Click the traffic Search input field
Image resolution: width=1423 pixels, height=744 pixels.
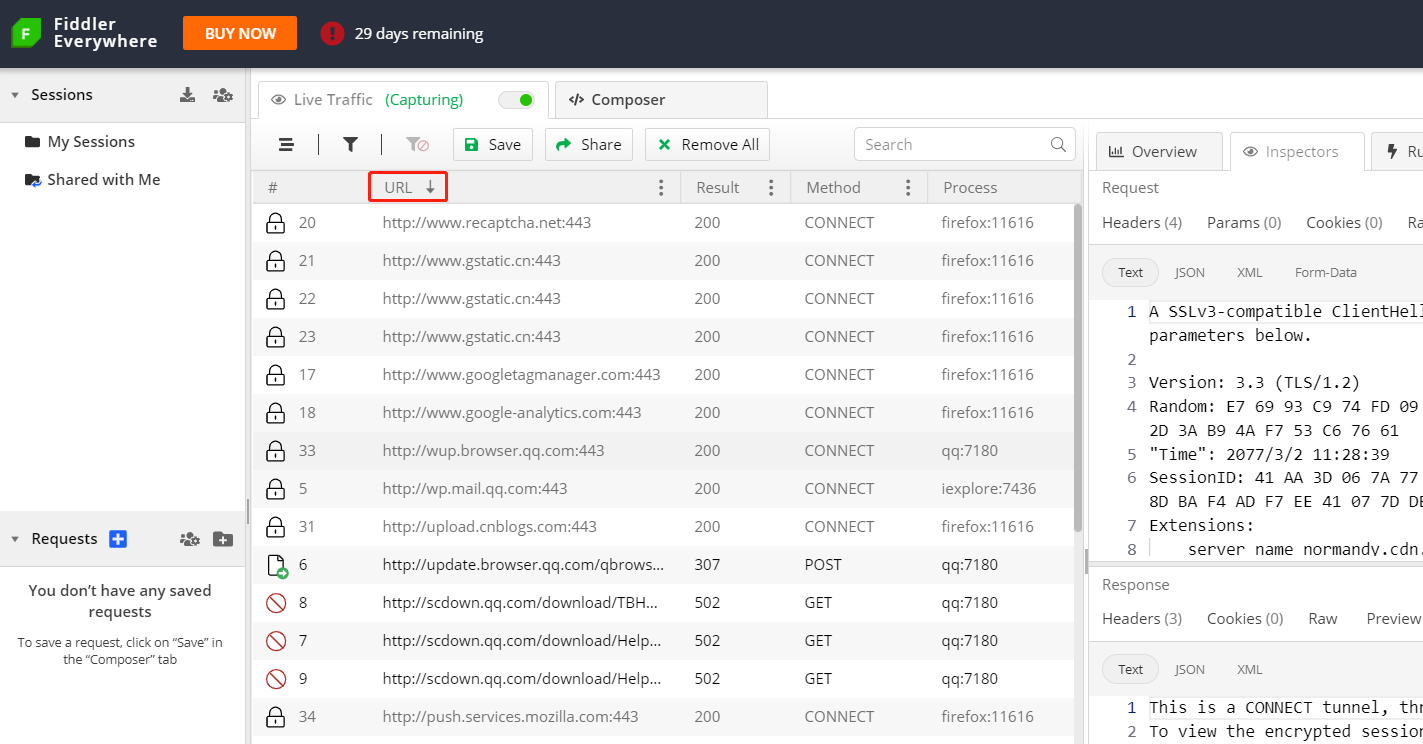tap(964, 144)
